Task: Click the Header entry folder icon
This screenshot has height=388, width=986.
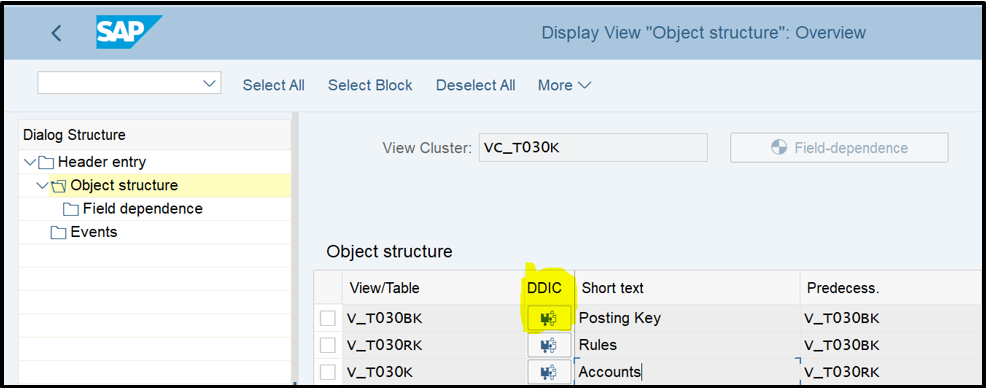Action: (x=46, y=162)
